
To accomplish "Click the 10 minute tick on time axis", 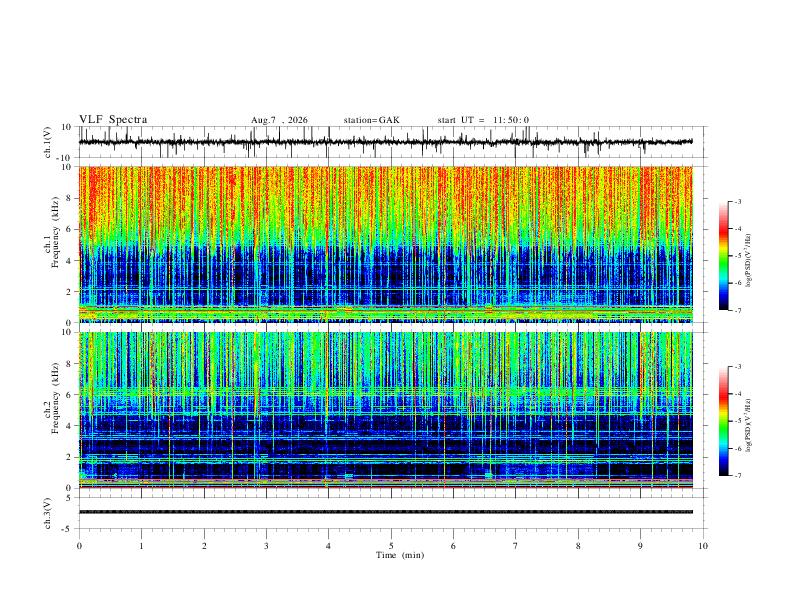I will (703, 546).
